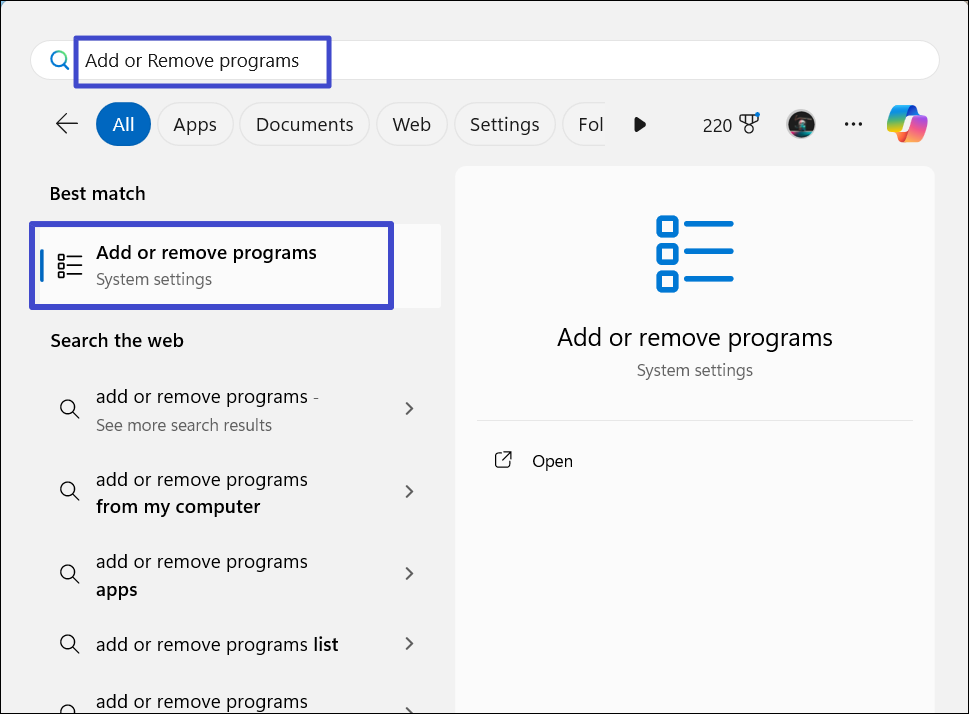Go back using the left arrow
969x714 pixels.
pyautogui.click(x=67, y=124)
